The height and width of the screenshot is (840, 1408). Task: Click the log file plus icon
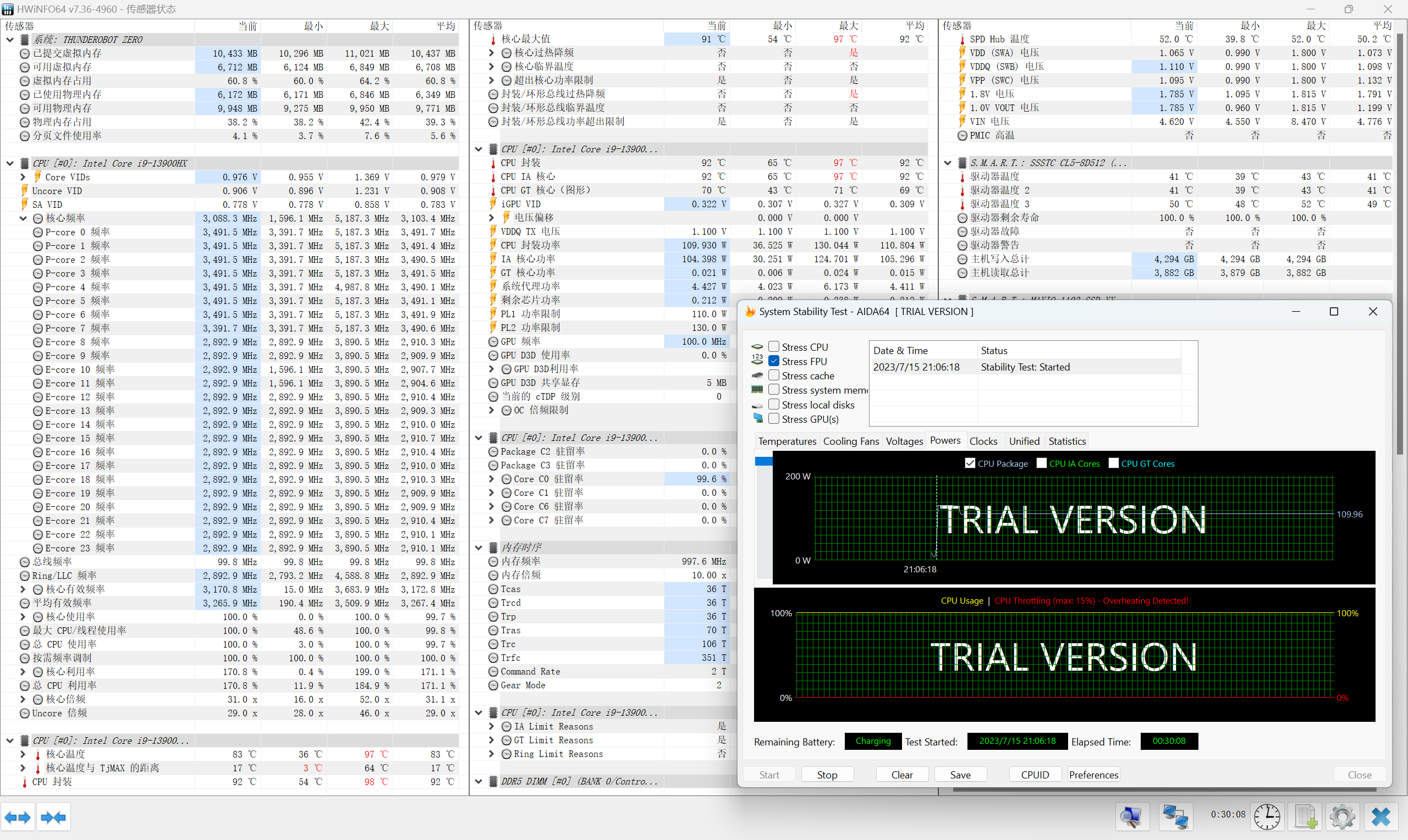pyautogui.click(x=1305, y=817)
